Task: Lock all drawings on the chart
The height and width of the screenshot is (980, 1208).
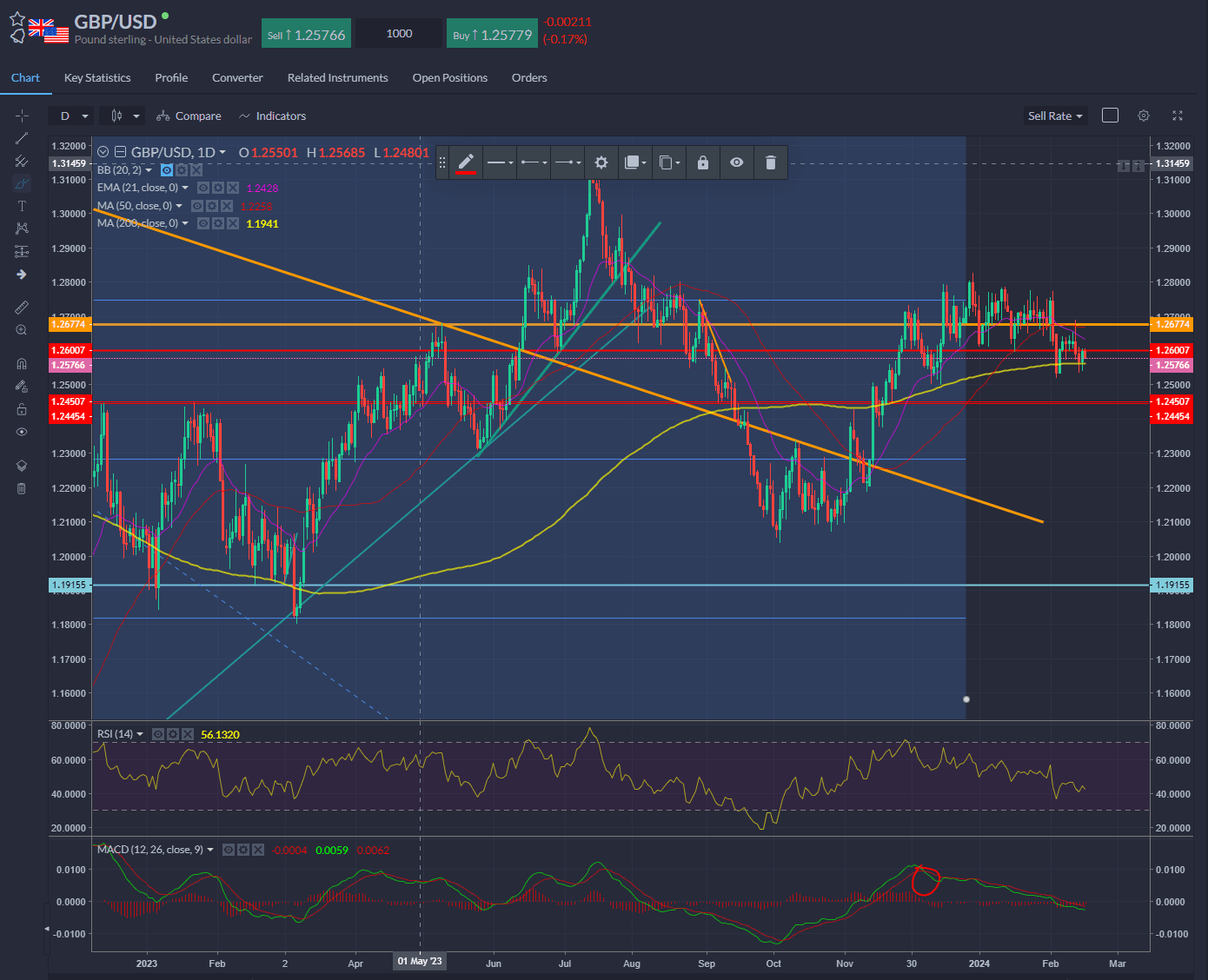Action: (x=22, y=408)
